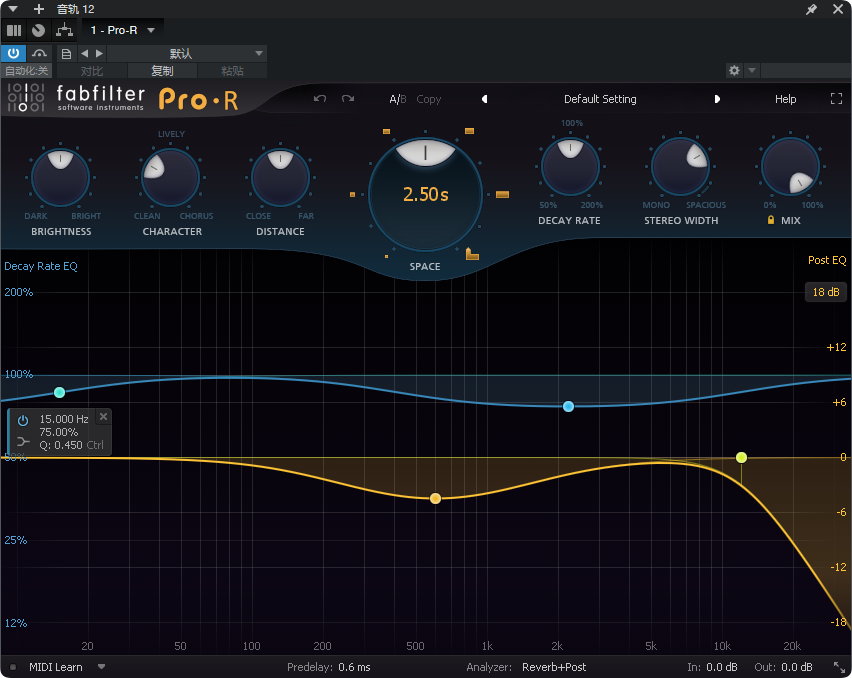The height and width of the screenshot is (678, 852).
Task: Toggle the A/B state switch
Action: [398, 99]
